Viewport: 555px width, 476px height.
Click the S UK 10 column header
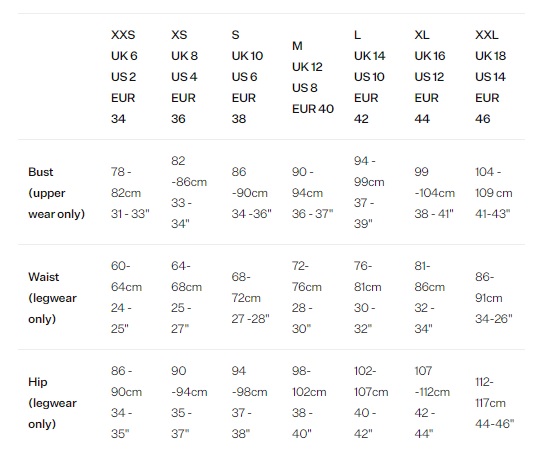click(x=247, y=77)
